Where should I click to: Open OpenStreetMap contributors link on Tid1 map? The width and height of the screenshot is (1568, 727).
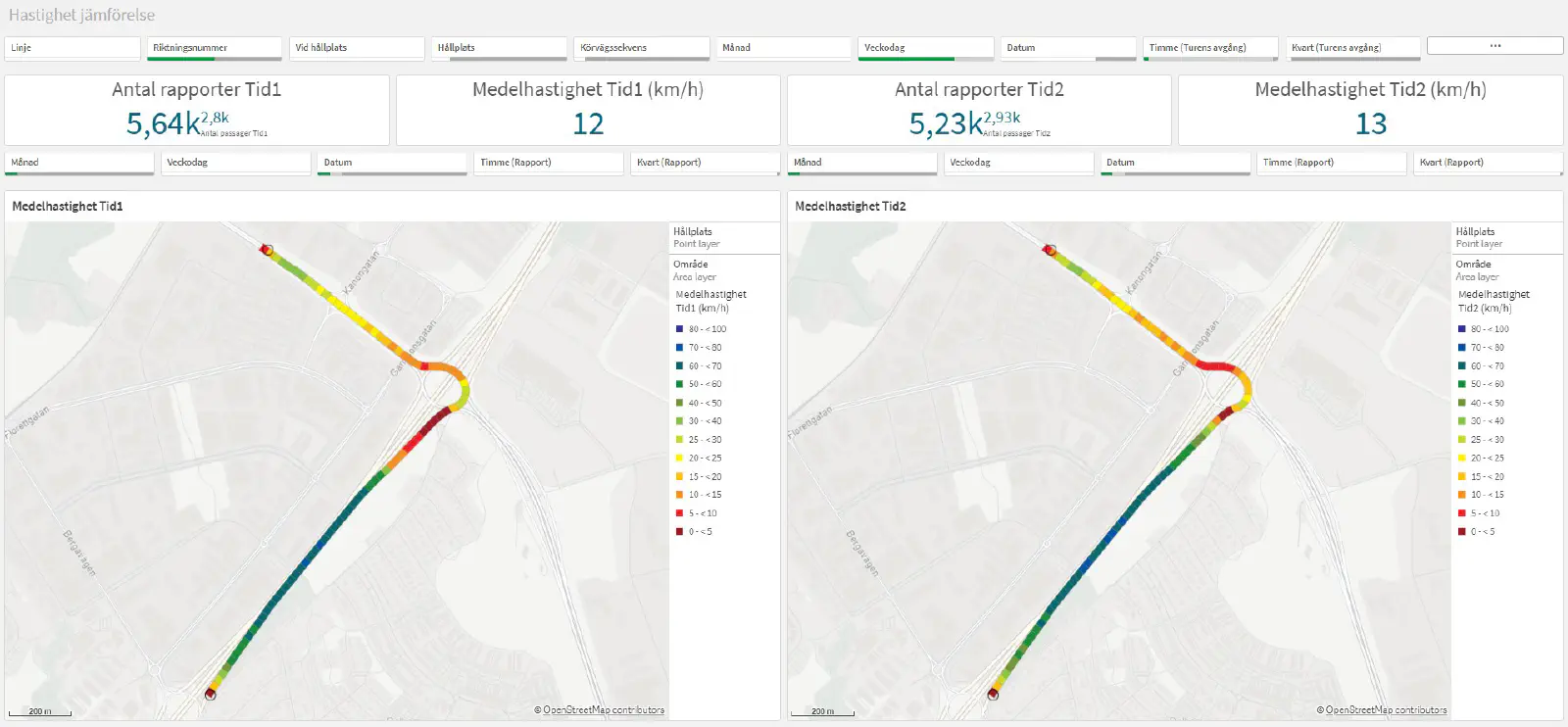tap(603, 710)
